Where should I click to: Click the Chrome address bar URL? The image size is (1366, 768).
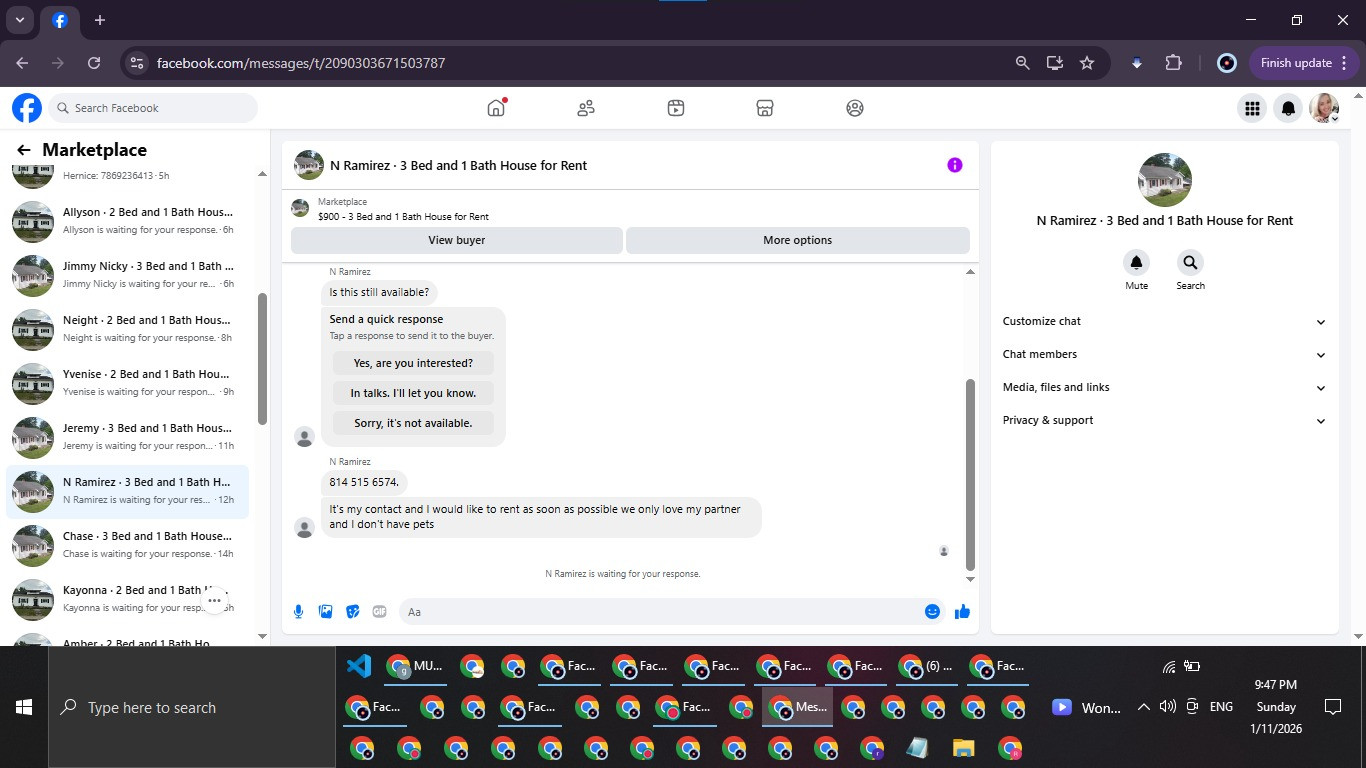301,63
